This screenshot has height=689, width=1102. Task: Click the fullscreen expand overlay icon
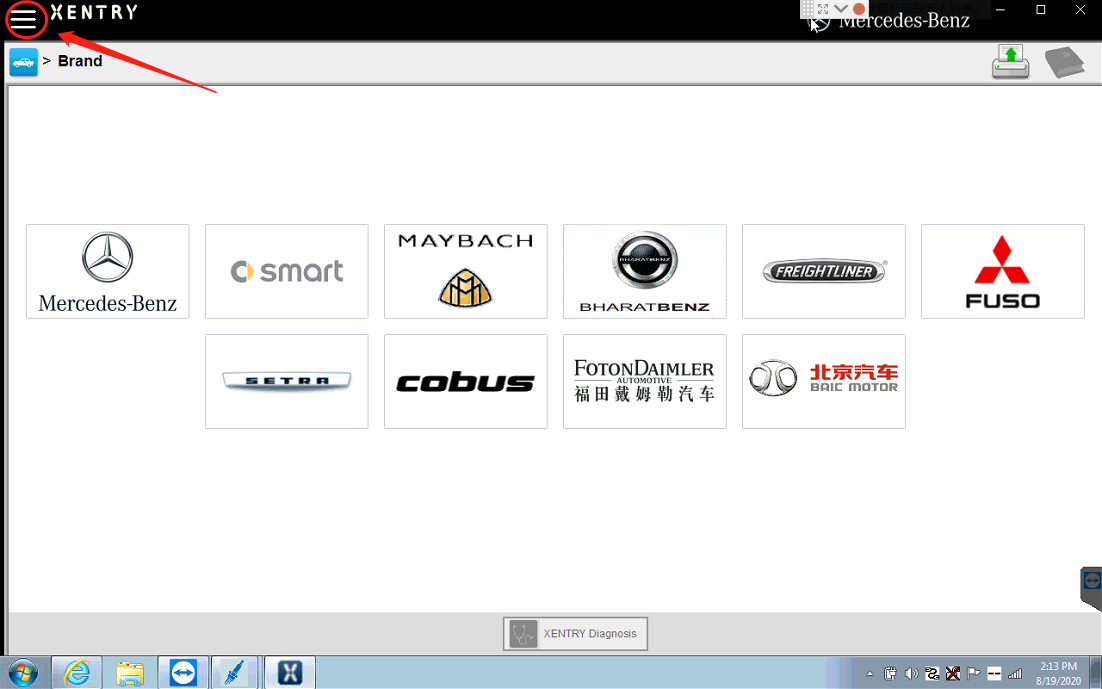tap(823, 8)
